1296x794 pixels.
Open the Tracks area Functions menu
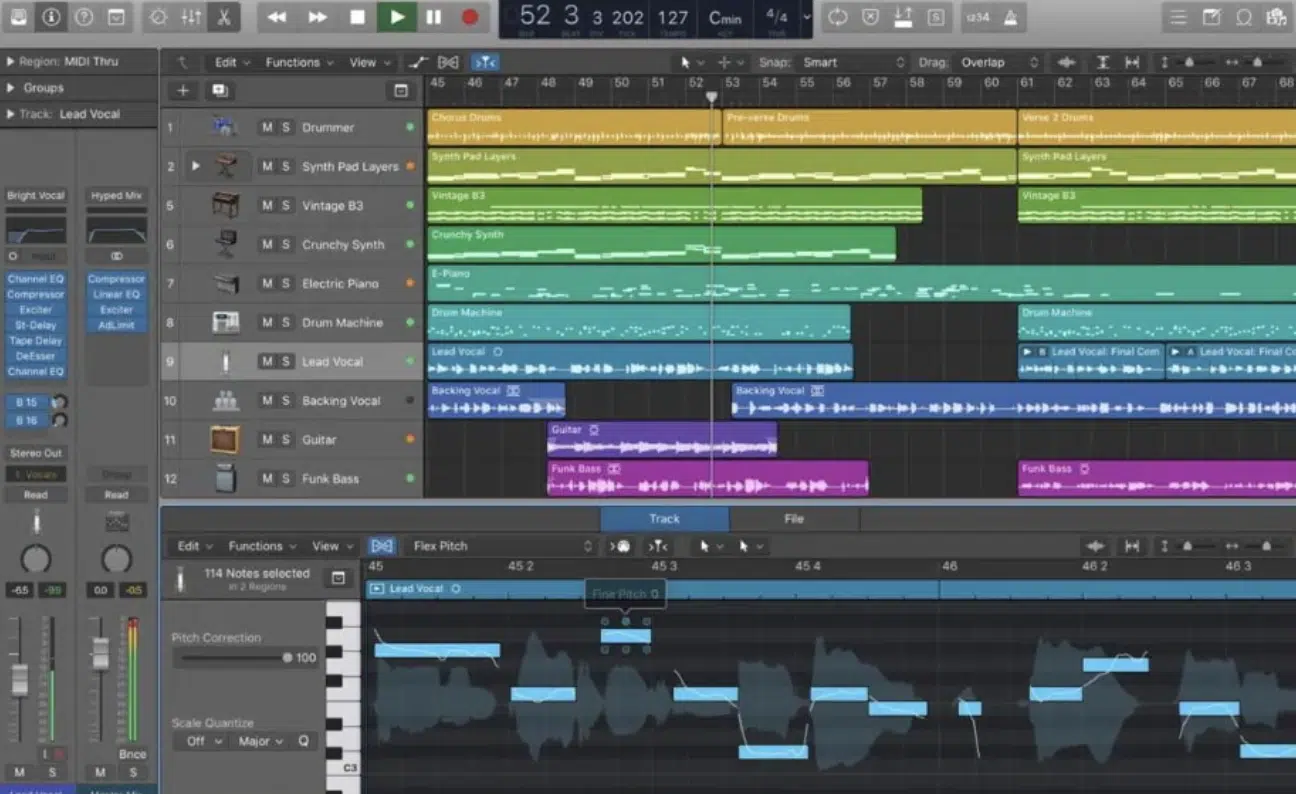tap(298, 62)
